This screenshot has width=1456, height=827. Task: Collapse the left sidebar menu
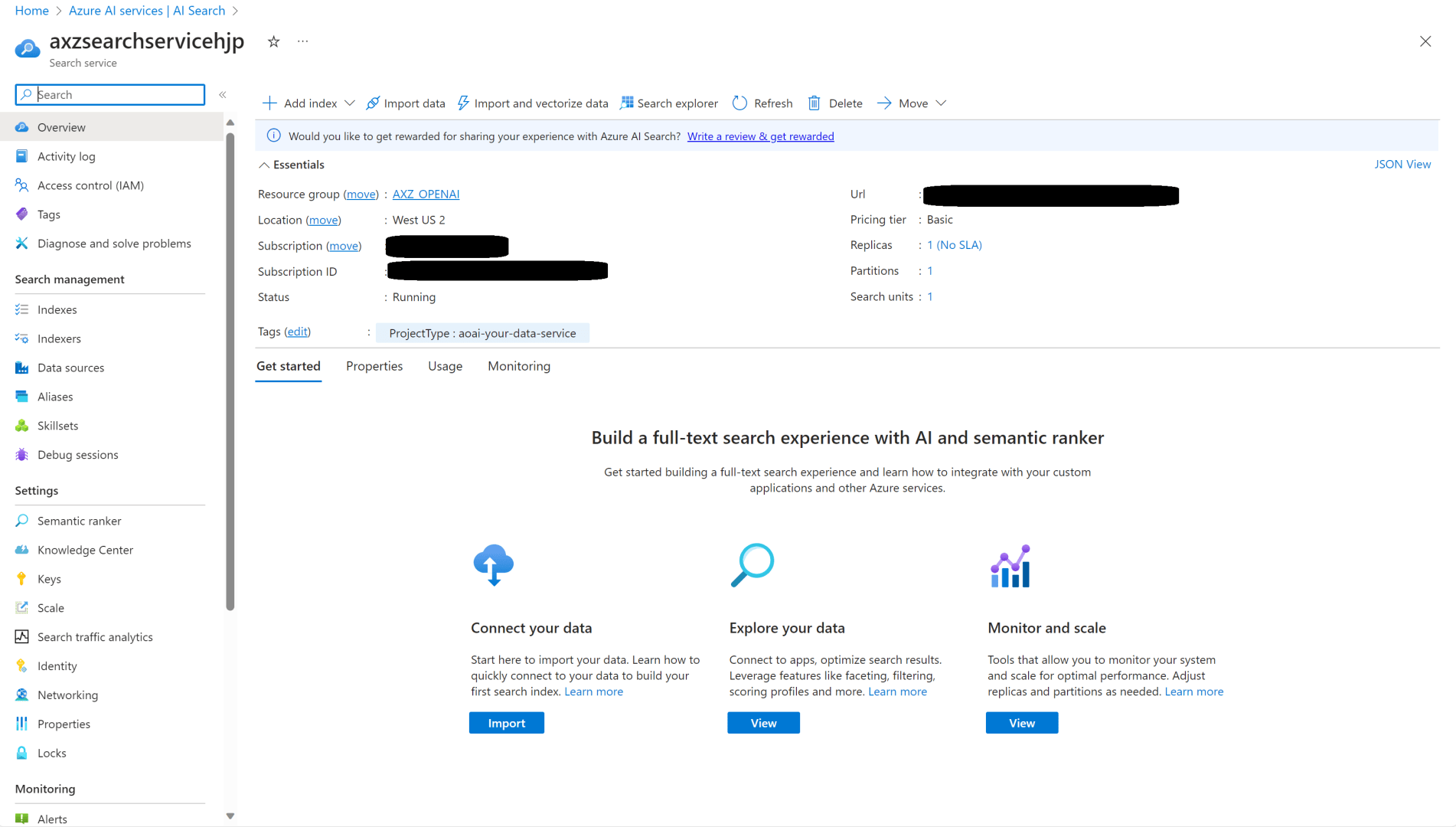[x=223, y=95]
